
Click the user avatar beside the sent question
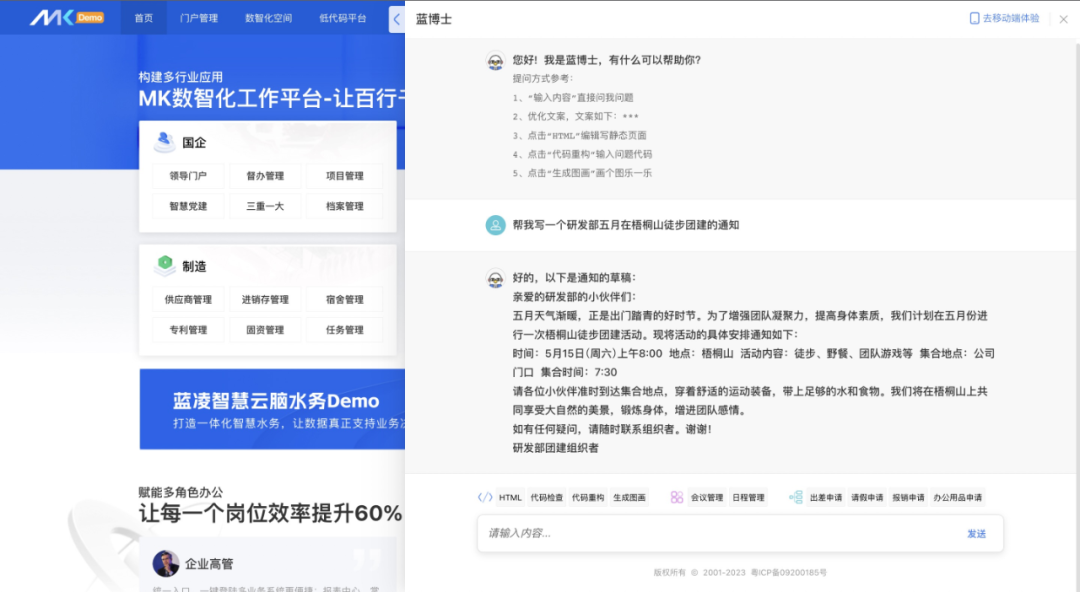[495, 225]
